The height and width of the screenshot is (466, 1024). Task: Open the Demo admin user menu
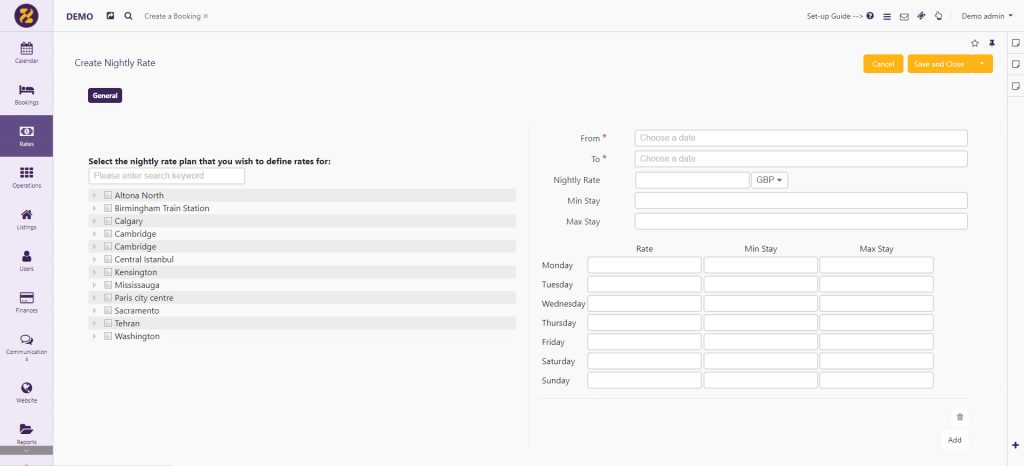987,16
